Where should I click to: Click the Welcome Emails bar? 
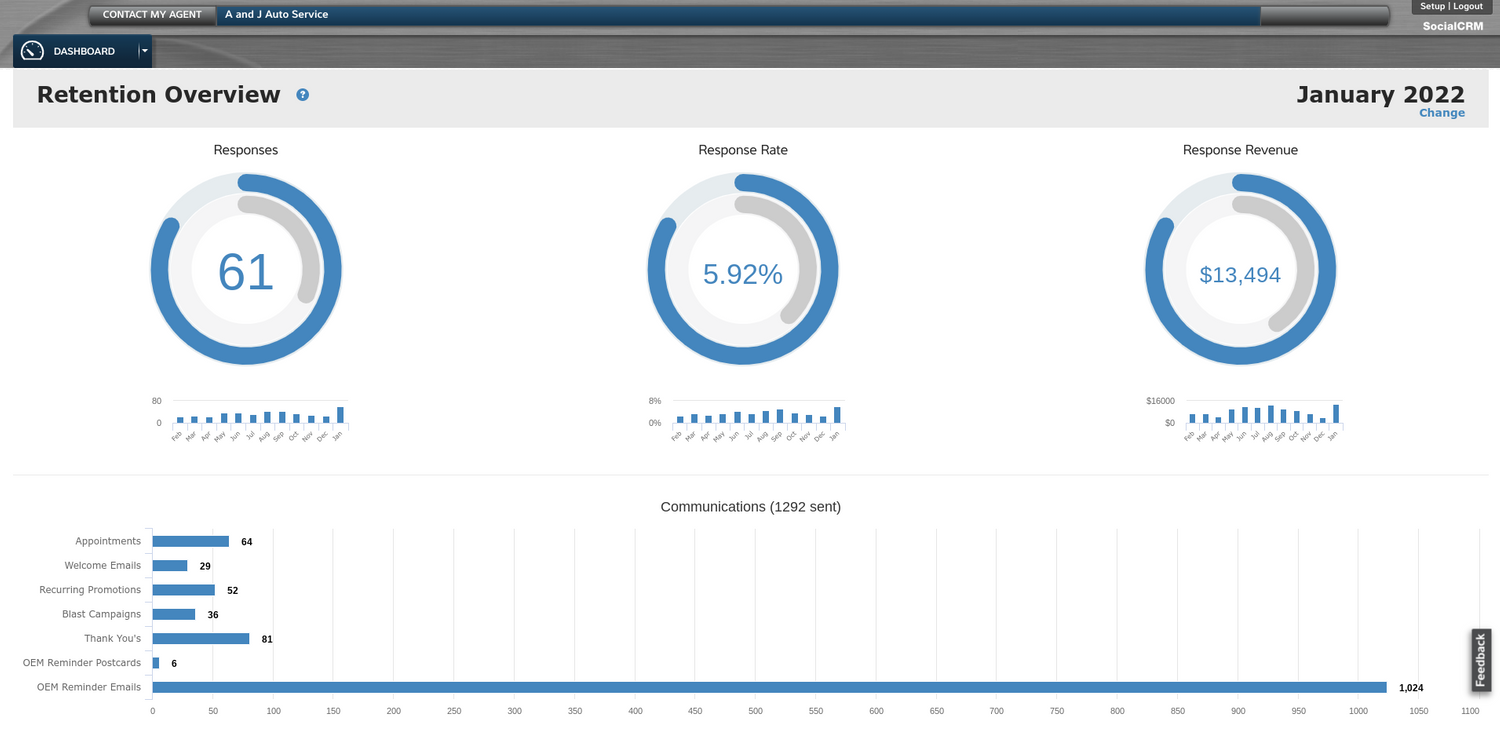click(170, 566)
